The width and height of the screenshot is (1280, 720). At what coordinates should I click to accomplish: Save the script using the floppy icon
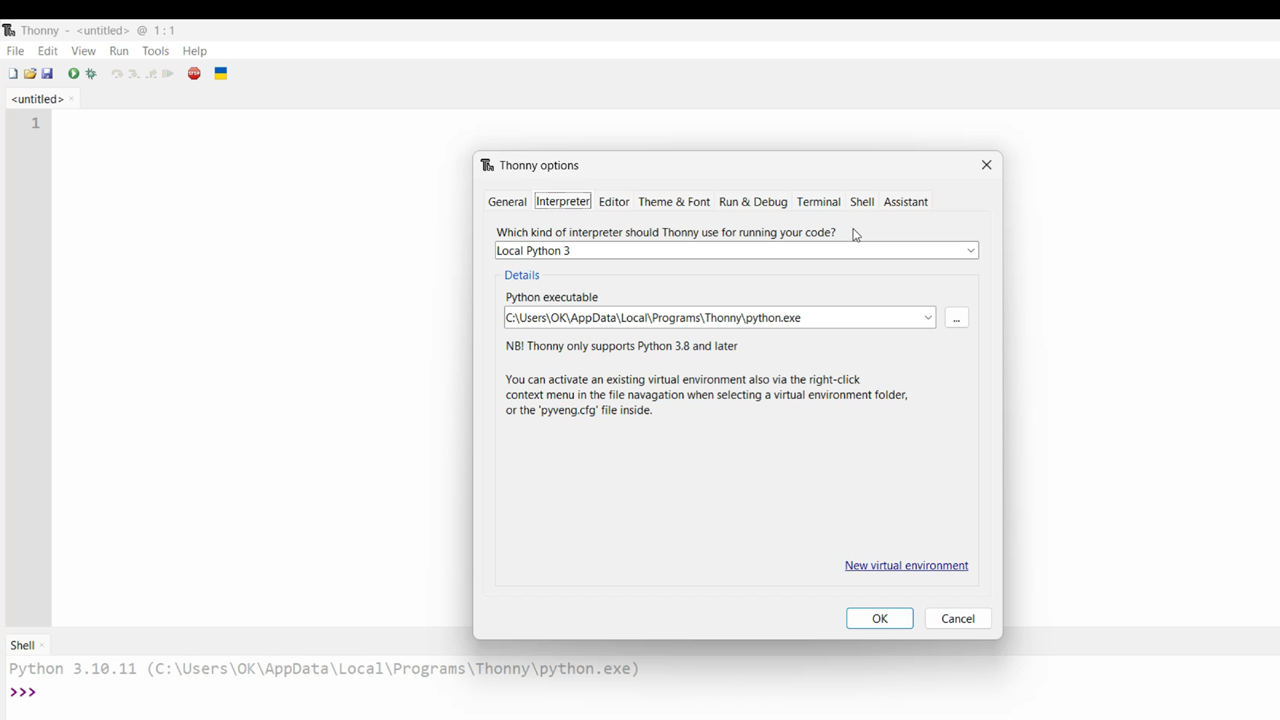point(47,74)
